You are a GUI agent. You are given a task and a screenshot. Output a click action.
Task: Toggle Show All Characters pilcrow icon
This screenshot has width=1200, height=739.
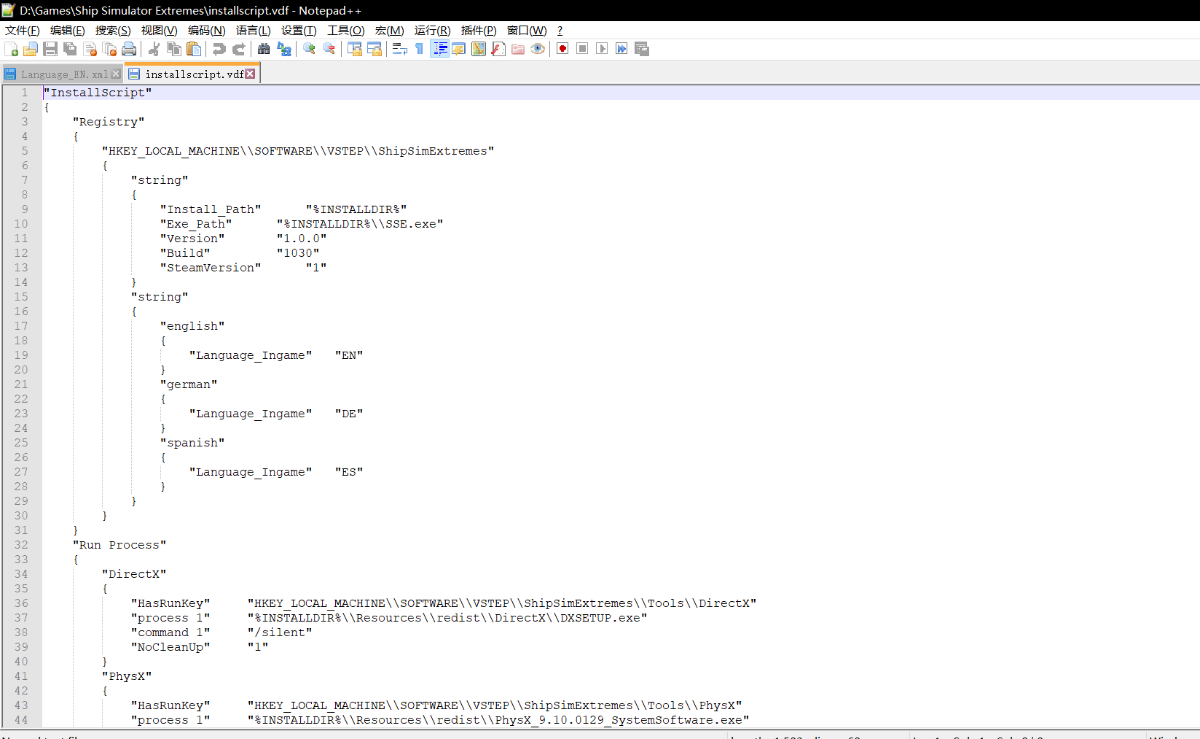point(419,48)
